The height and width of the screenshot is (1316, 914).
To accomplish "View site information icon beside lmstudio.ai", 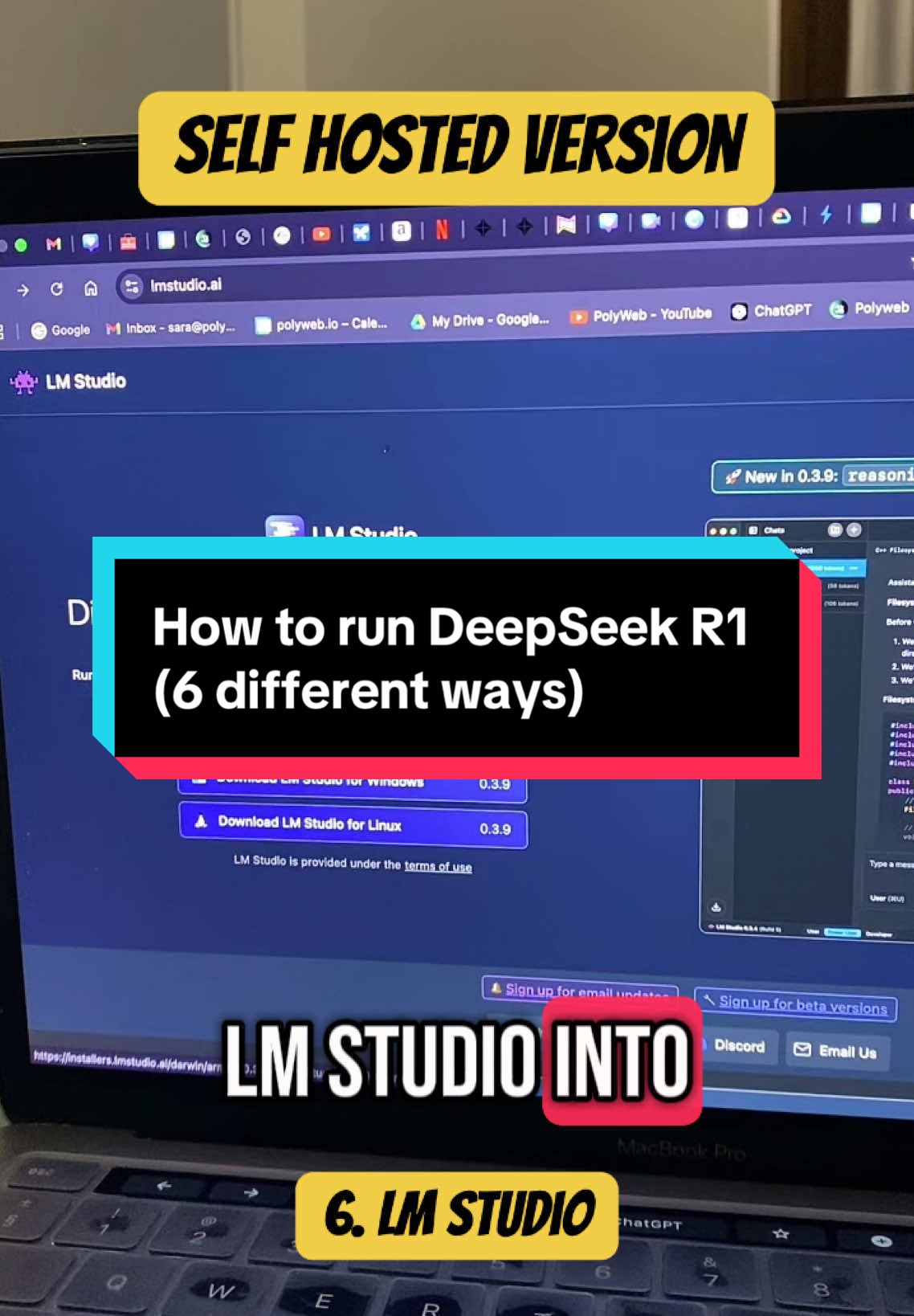I will (133, 286).
